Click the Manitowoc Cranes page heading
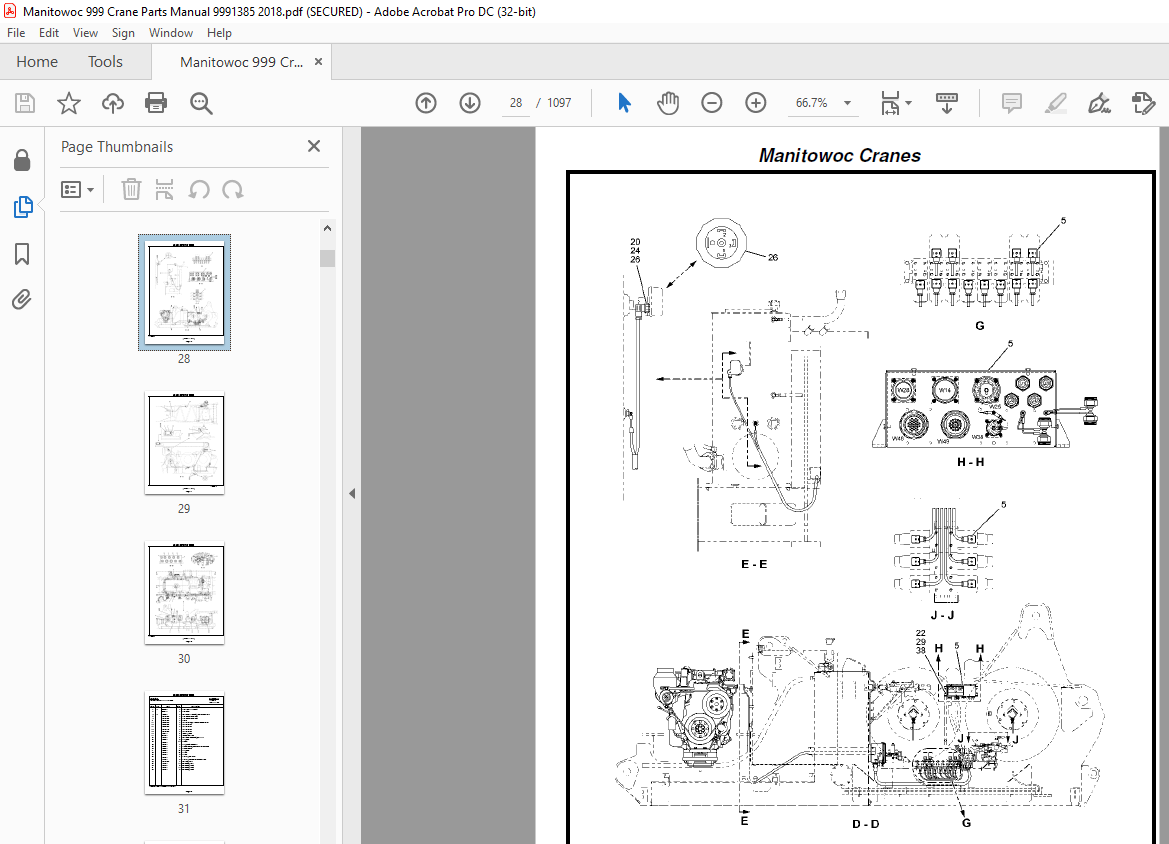1169x844 pixels. tap(839, 155)
